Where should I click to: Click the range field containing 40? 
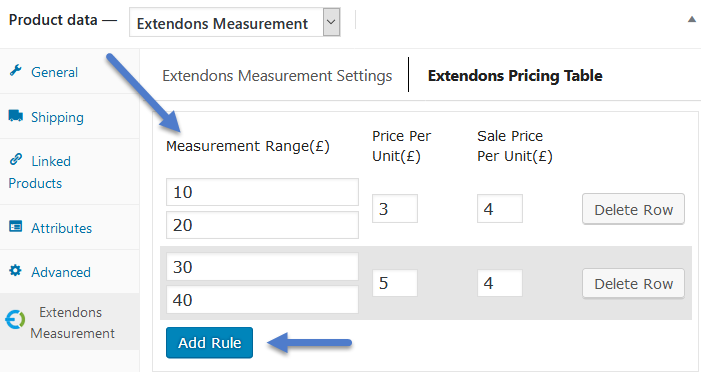[262, 300]
